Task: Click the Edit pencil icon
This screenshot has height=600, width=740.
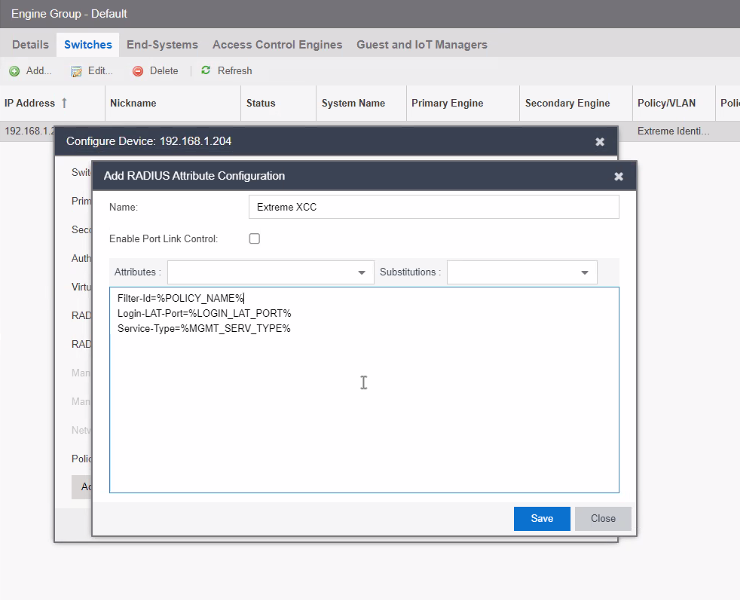Action: click(x=77, y=71)
